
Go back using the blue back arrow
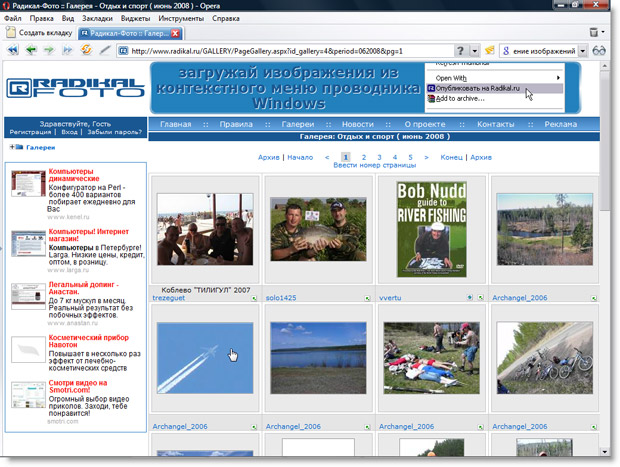tap(33, 50)
